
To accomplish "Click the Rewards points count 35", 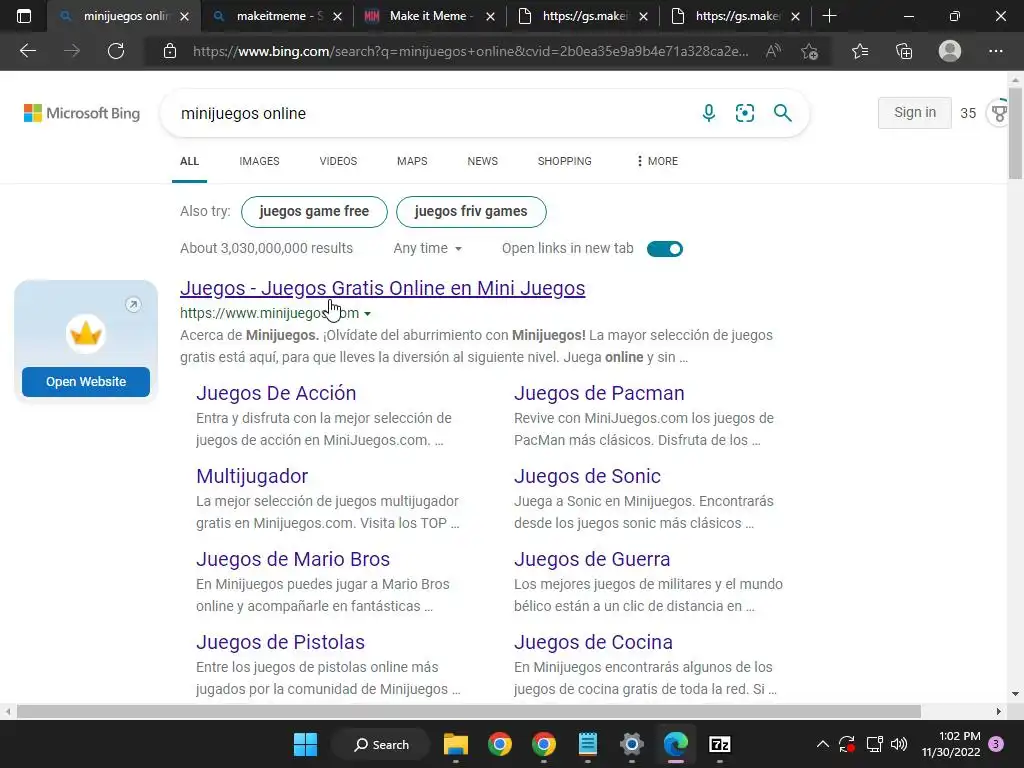I will click(x=968, y=113).
